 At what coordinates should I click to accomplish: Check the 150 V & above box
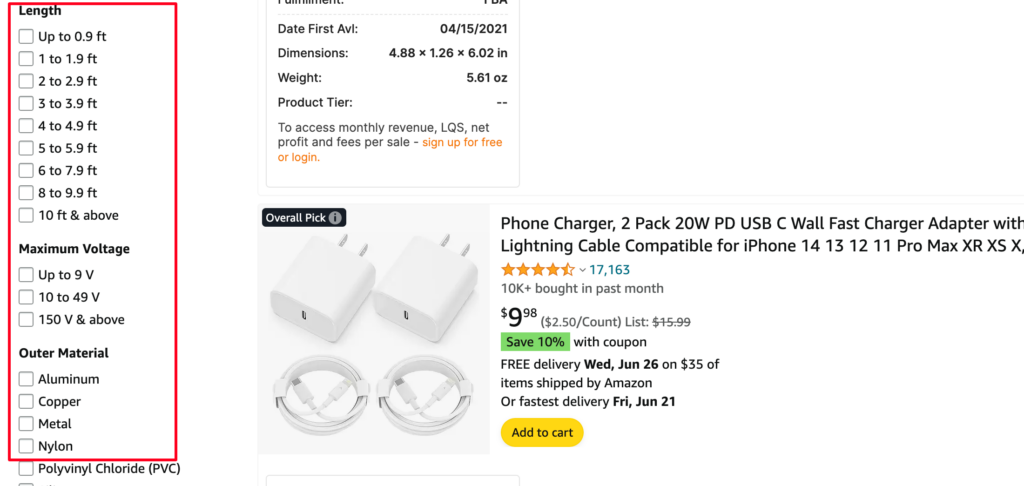pos(26,320)
